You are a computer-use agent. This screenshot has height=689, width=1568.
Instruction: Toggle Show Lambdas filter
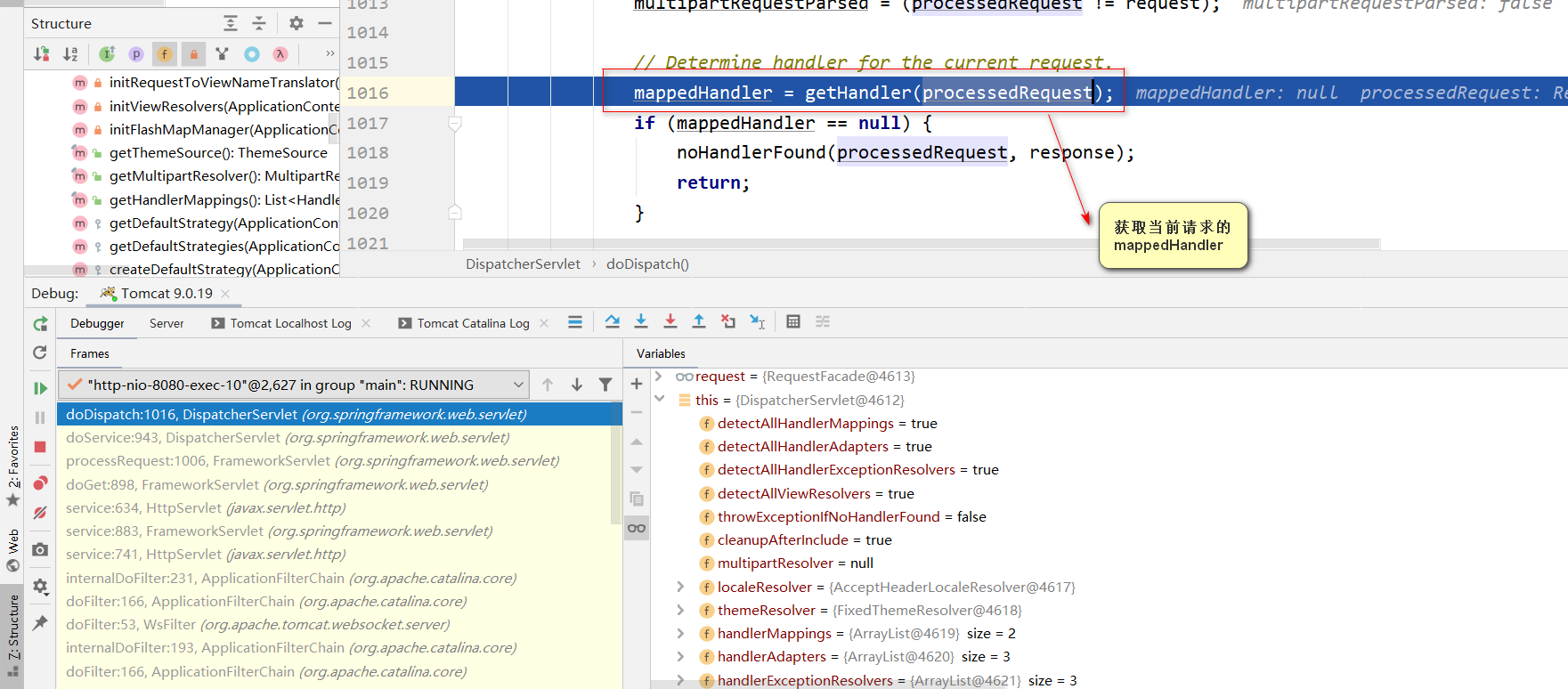pyautogui.click(x=280, y=54)
